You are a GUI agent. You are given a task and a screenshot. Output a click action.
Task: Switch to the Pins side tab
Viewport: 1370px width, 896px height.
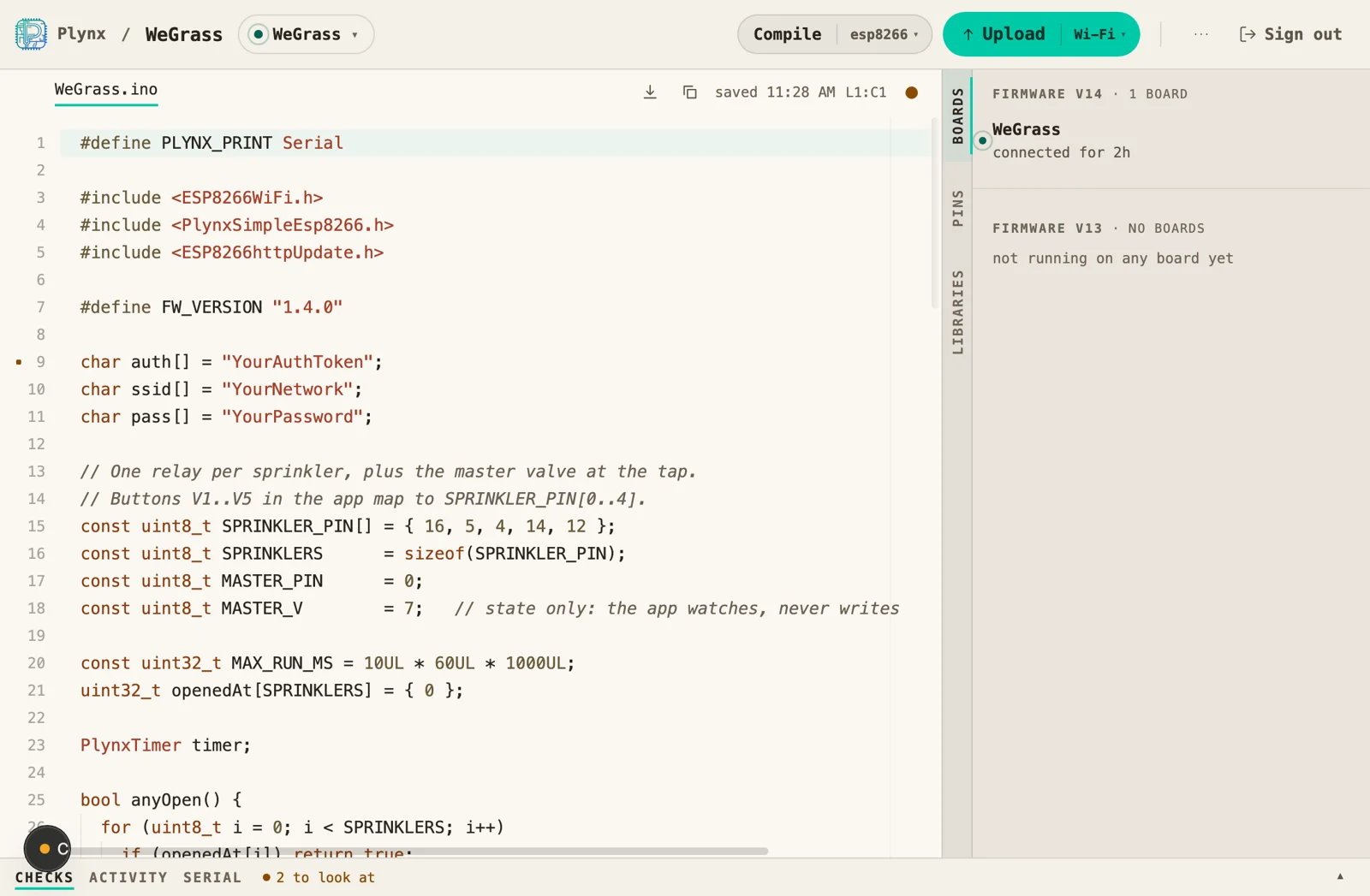pos(957,209)
